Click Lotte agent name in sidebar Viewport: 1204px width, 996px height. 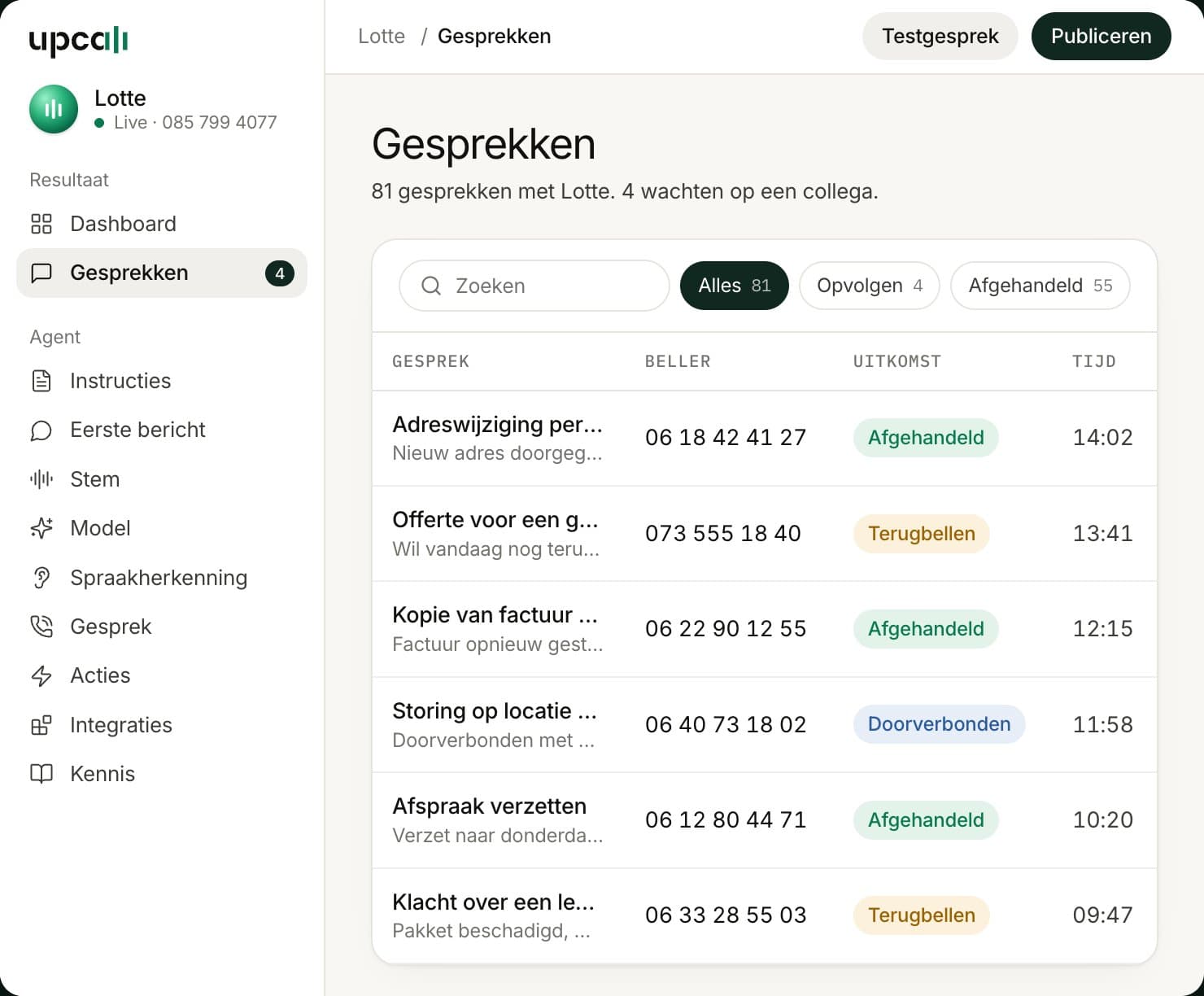point(120,98)
